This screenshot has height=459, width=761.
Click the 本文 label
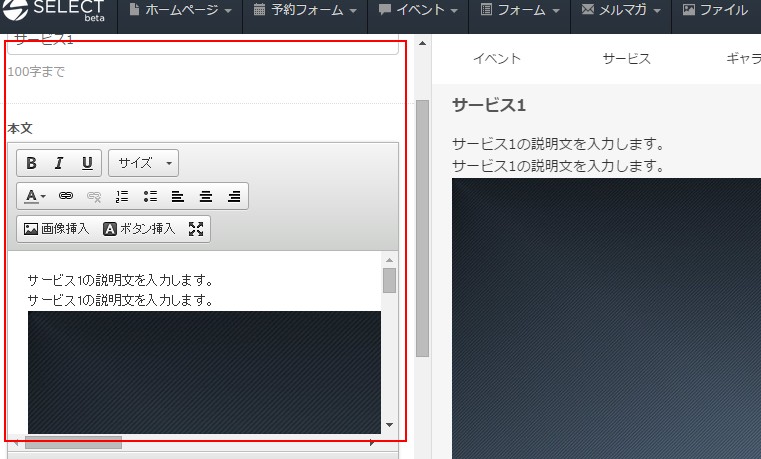click(20, 129)
